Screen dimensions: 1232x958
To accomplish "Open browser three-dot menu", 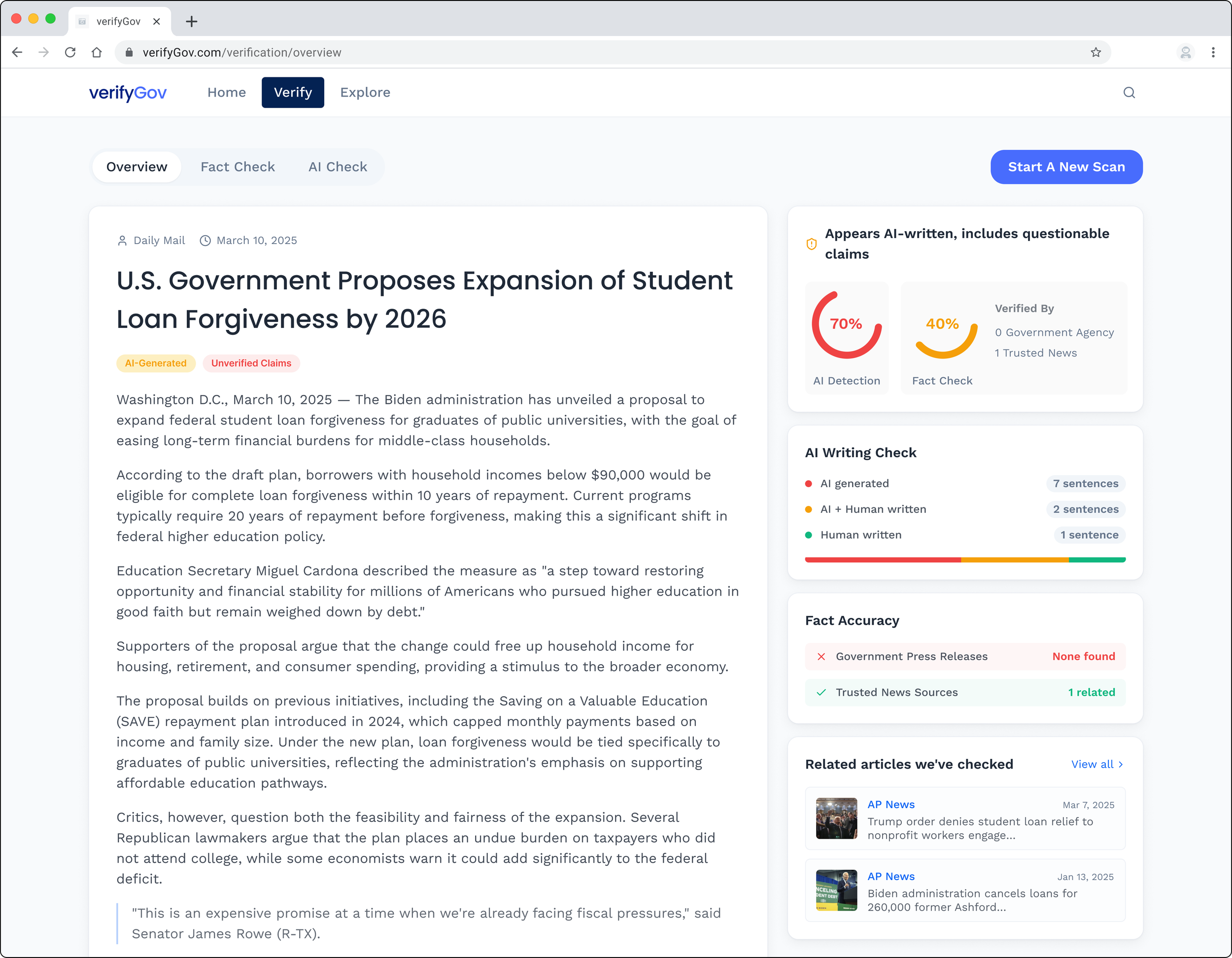I will click(x=1213, y=52).
